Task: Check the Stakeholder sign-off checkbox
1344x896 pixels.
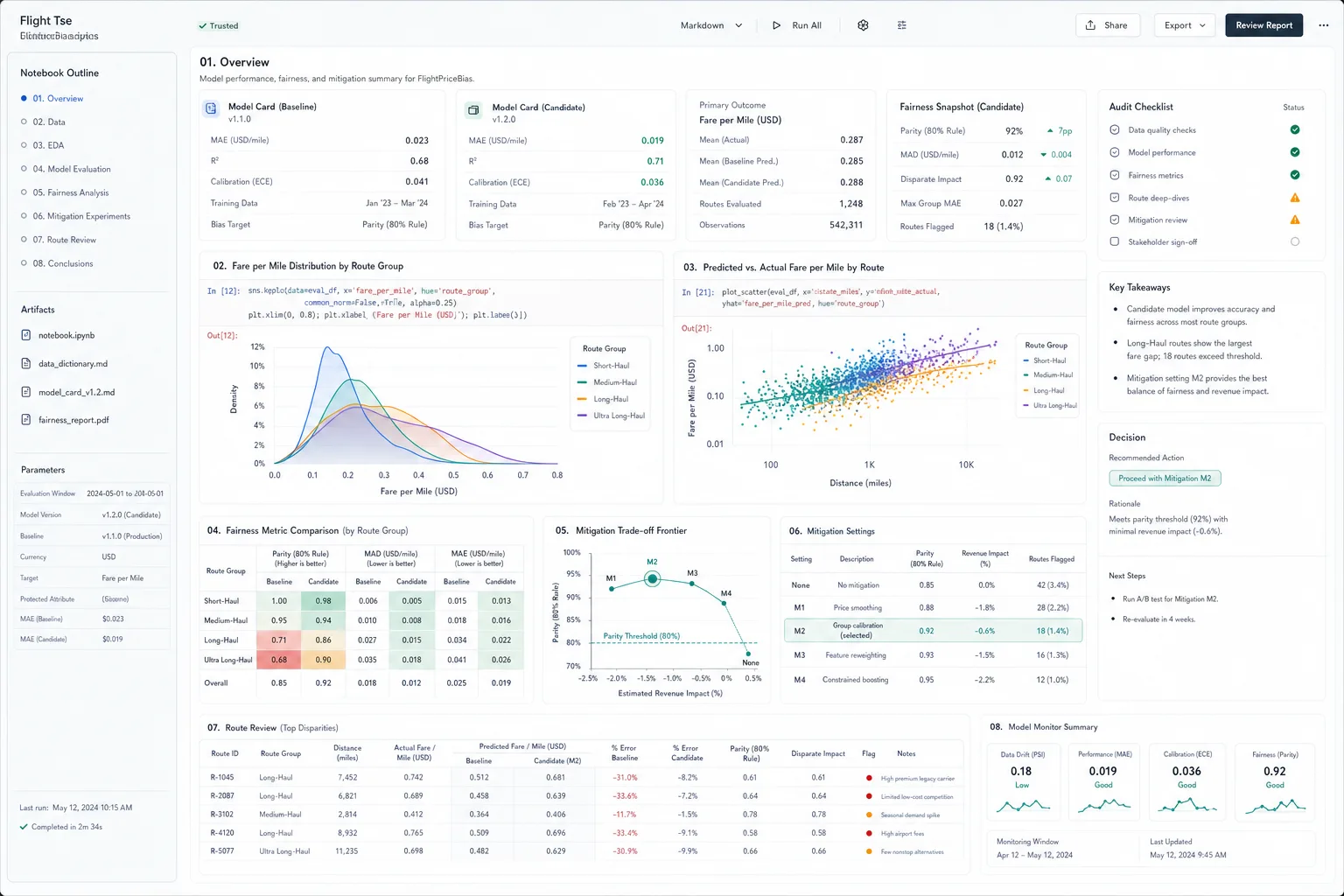Action: [x=1115, y=241]
